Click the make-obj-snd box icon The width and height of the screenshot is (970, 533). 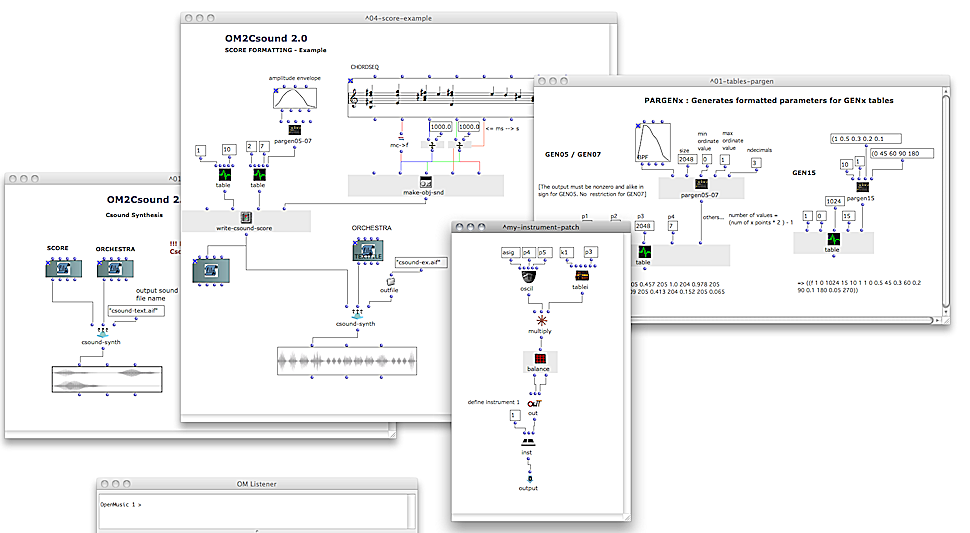tap(426, 184)
